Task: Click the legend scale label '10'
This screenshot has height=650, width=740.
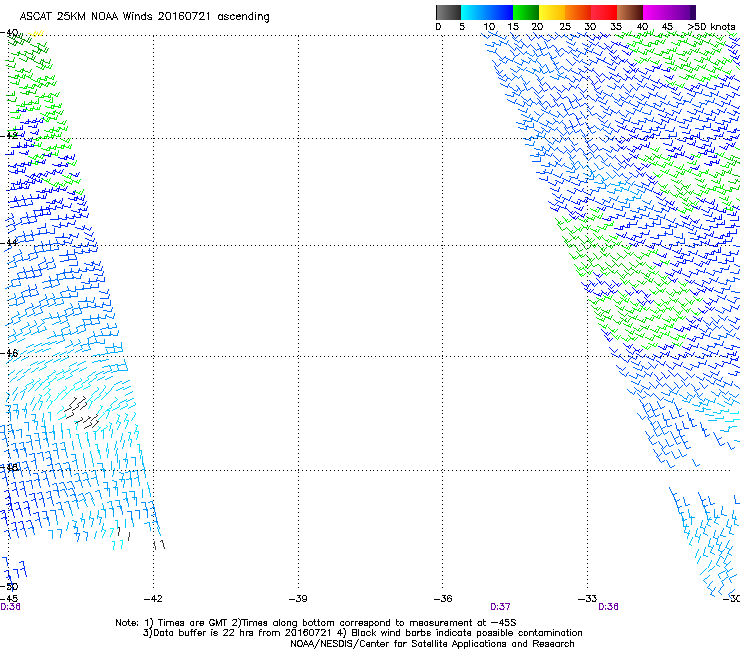Action: (x=489, y=27)
